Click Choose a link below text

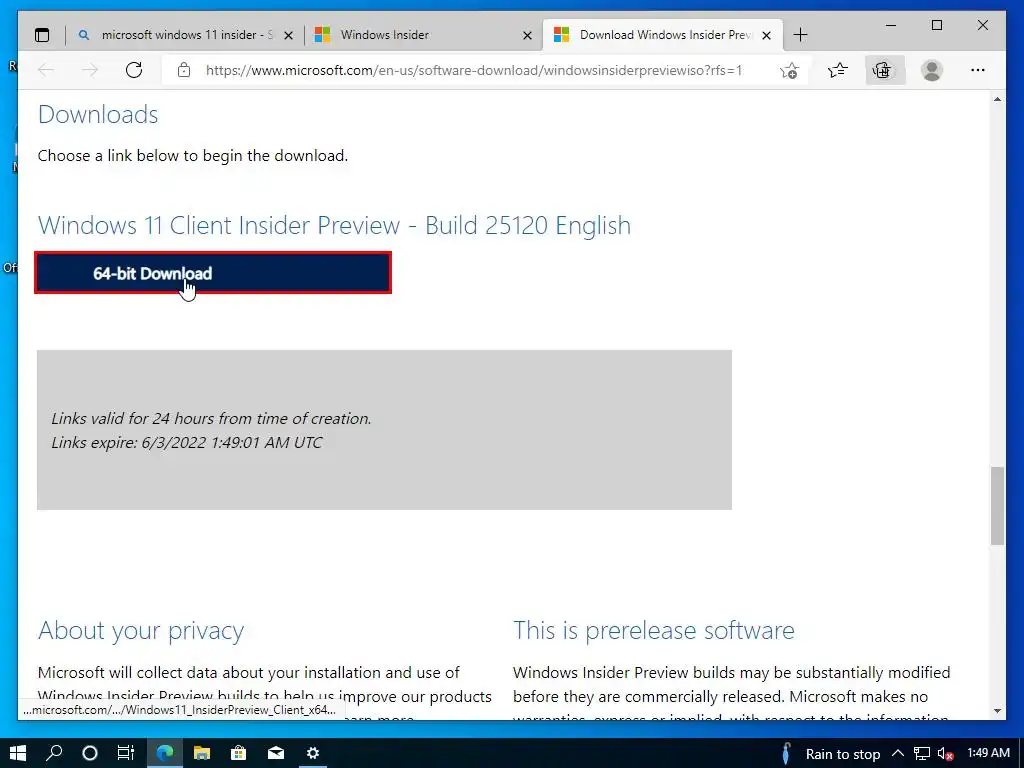tap(193, 155)
